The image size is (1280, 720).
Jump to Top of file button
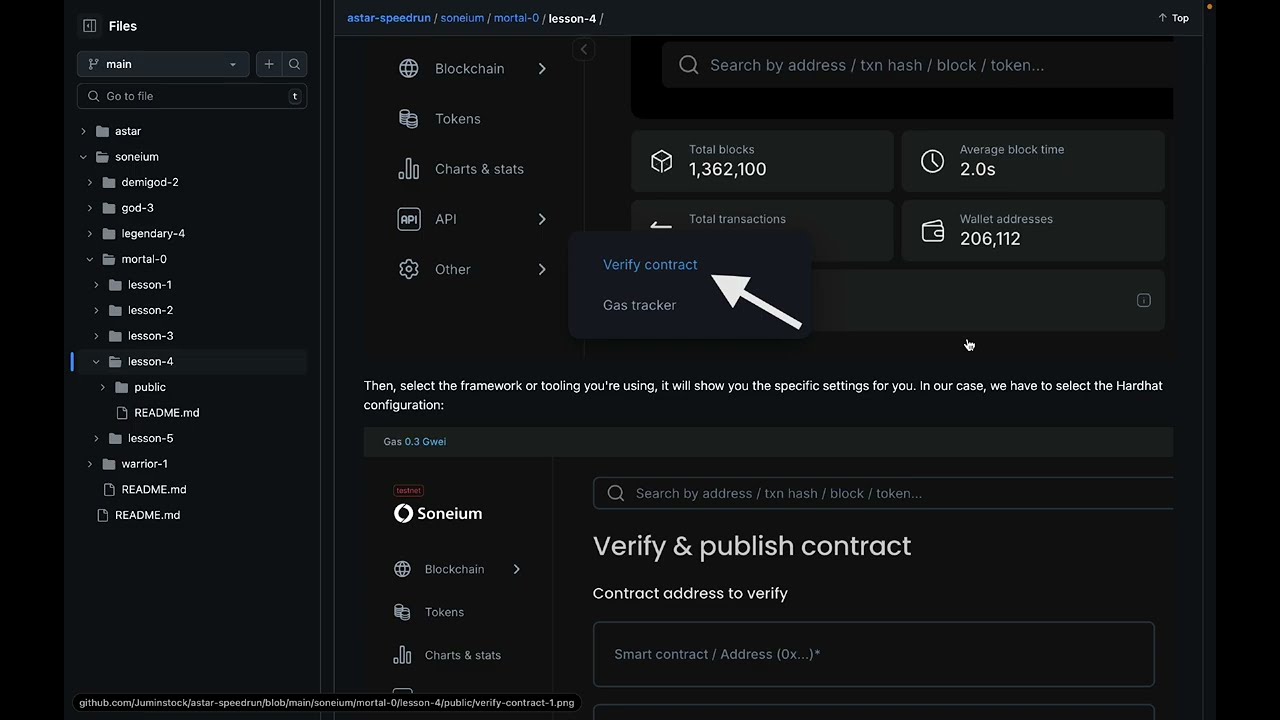pos(1173,18)
